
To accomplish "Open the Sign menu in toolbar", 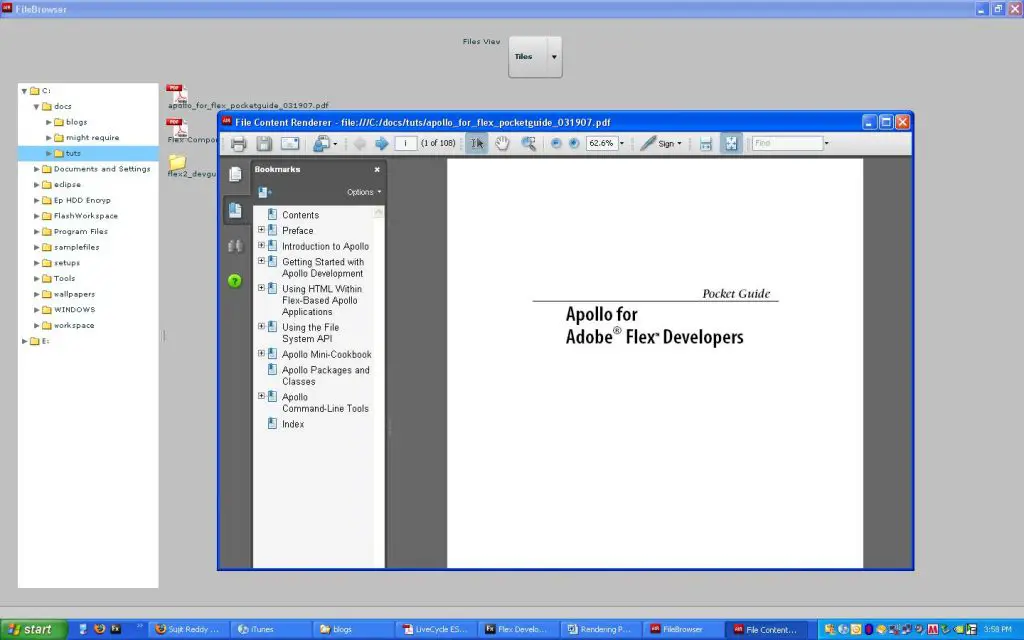I will [661, 144].
